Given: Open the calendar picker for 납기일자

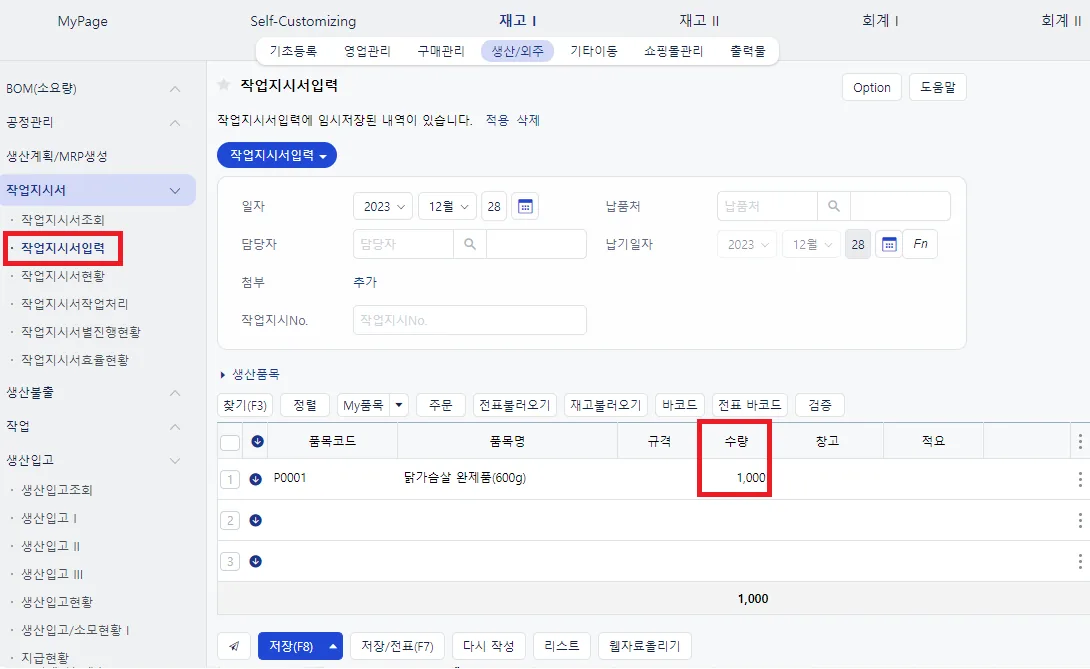Looking at the screenshot, I should point(888,245).
